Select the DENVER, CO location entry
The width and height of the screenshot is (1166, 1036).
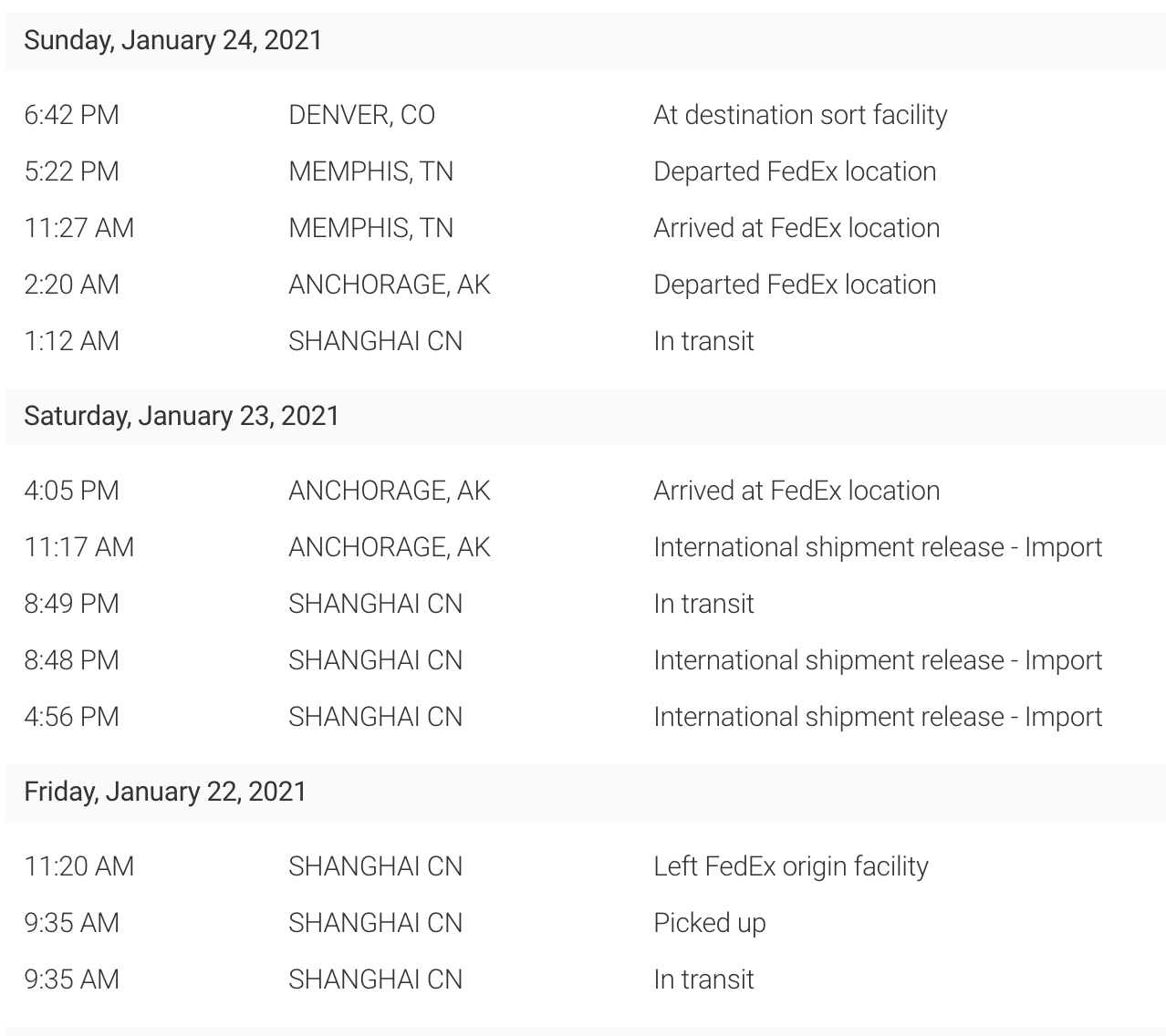pyautogui.click(x=361, y=115)
